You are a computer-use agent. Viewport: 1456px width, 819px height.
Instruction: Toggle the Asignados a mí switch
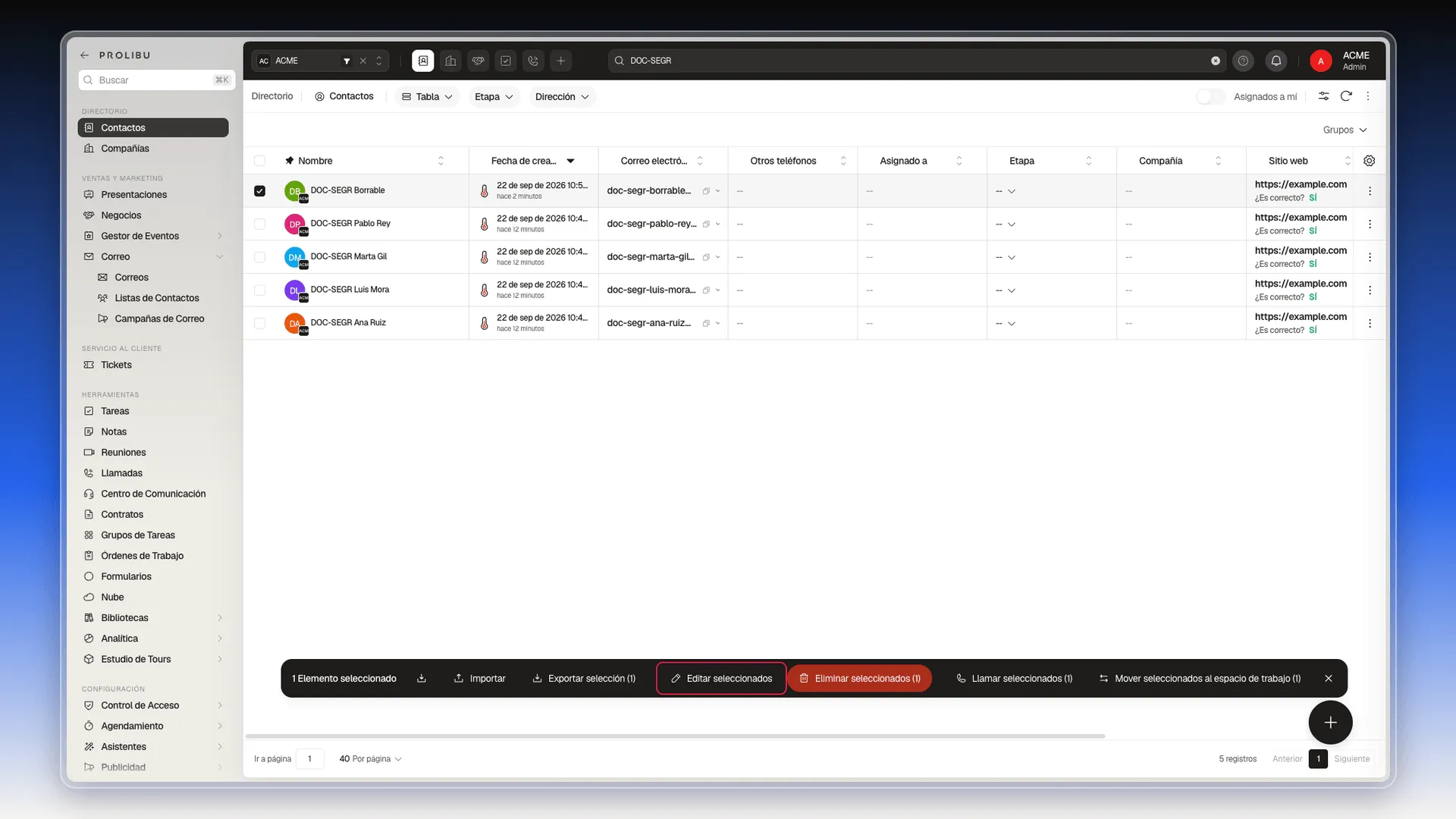[1210, 96]
